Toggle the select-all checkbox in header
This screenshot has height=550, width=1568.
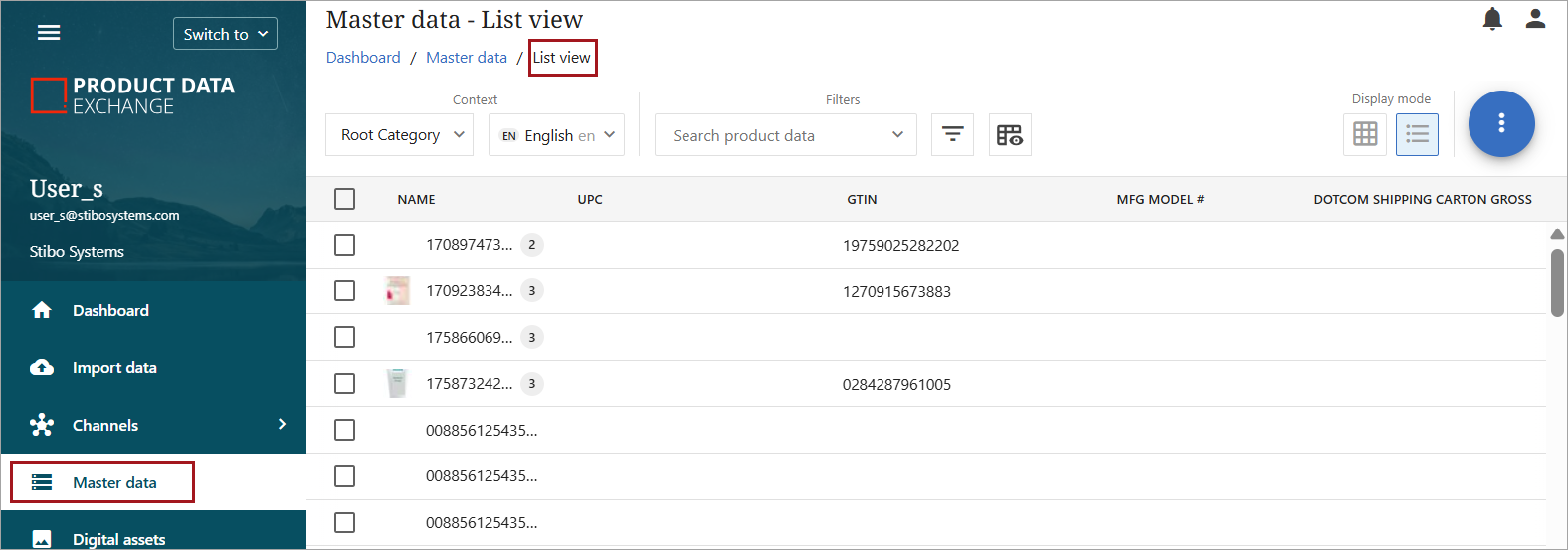pyautogui.click(x=345, y=199)
